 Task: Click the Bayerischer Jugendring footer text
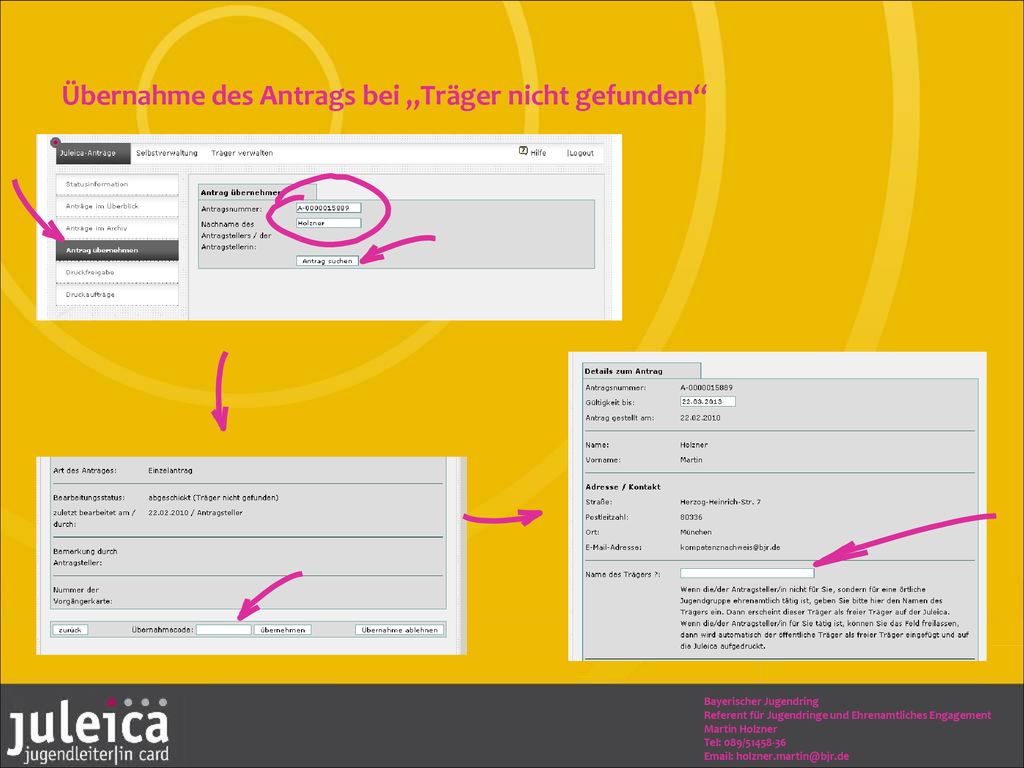(x=761, y=701)
